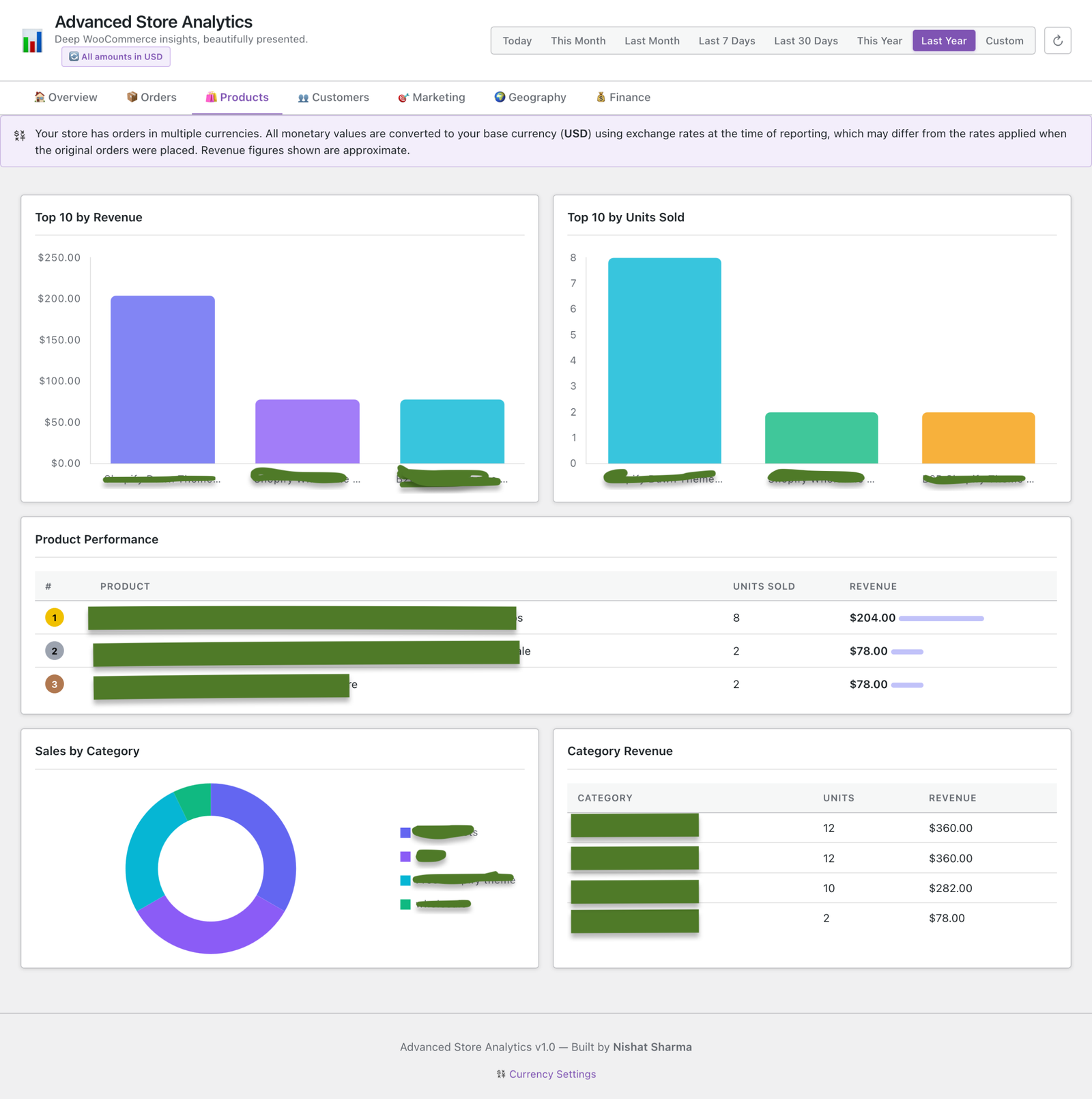Select the Last 30 Days range
Image resolution: width=1092 pixels, height=1099 pixels.
click(806, 40)
